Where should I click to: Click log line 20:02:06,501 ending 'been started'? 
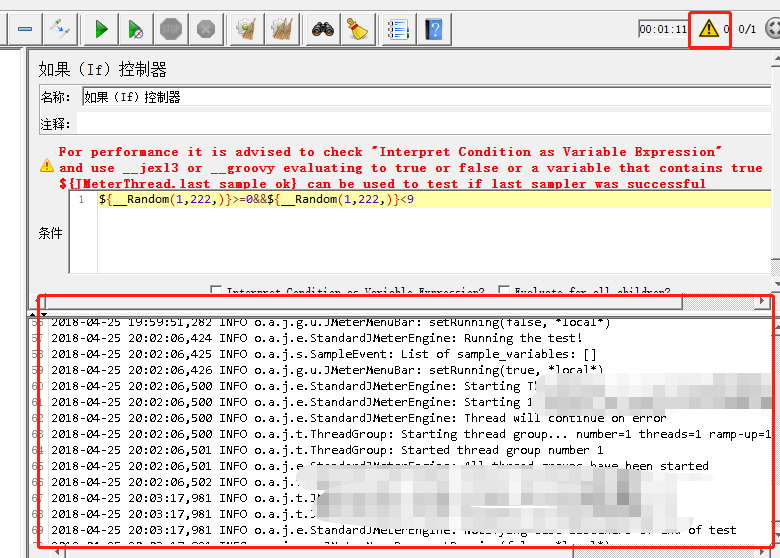coord(380,466)
